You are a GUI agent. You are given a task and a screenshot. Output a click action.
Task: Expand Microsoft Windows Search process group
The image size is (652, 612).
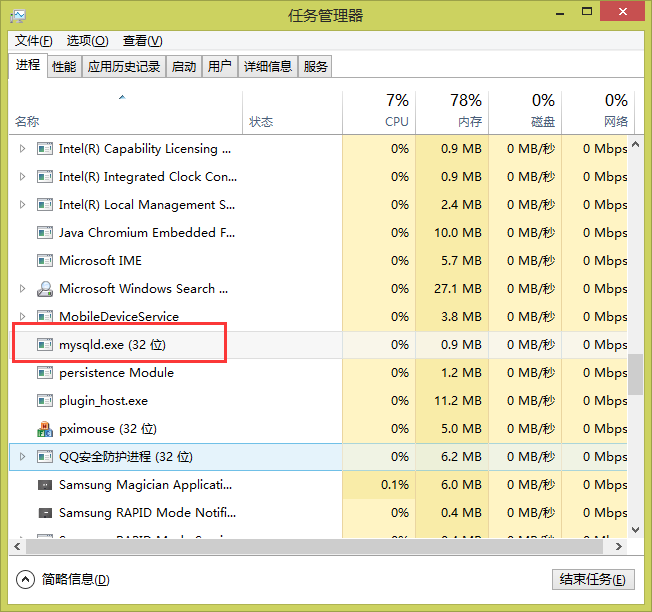coord(22,289)
